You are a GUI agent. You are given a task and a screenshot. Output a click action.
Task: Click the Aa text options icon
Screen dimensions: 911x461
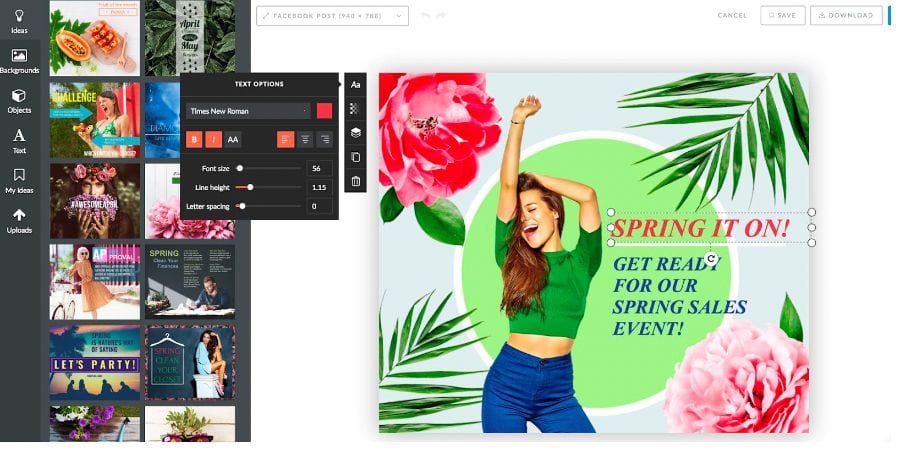(356, 84)
